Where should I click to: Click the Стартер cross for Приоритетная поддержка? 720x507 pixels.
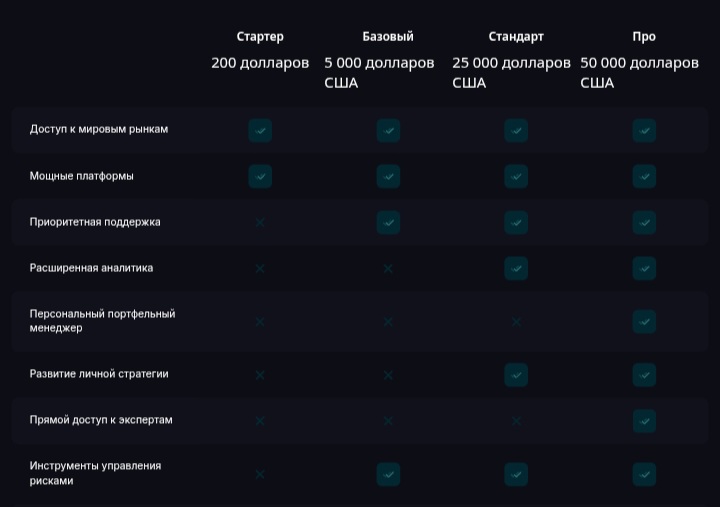260,222
